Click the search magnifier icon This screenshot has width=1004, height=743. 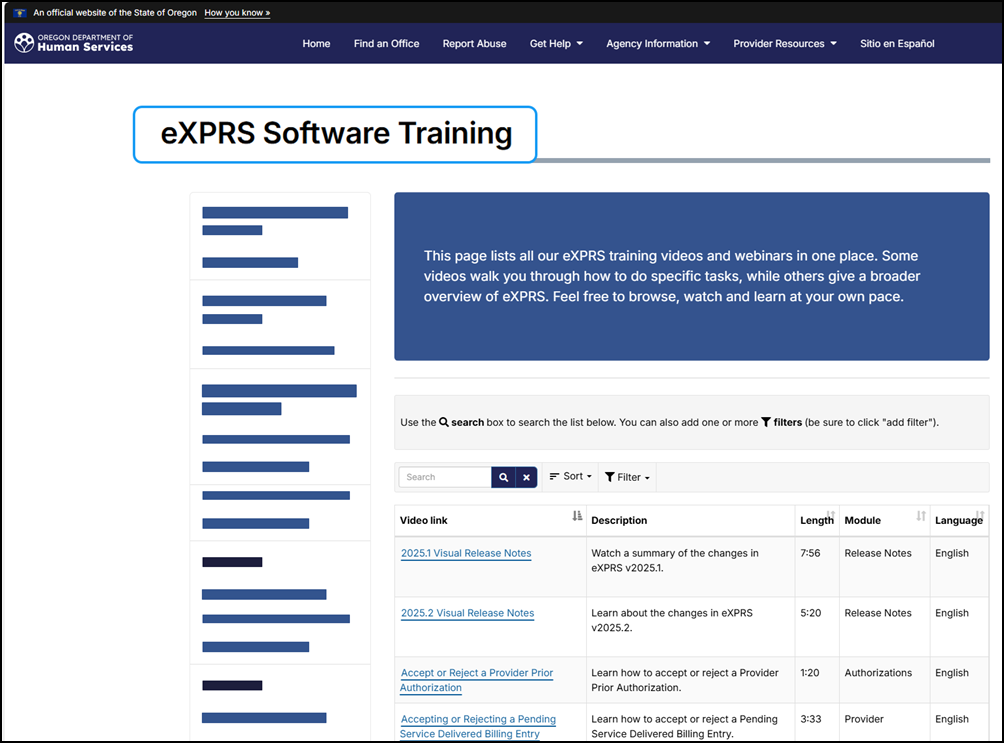coord(503,477)
